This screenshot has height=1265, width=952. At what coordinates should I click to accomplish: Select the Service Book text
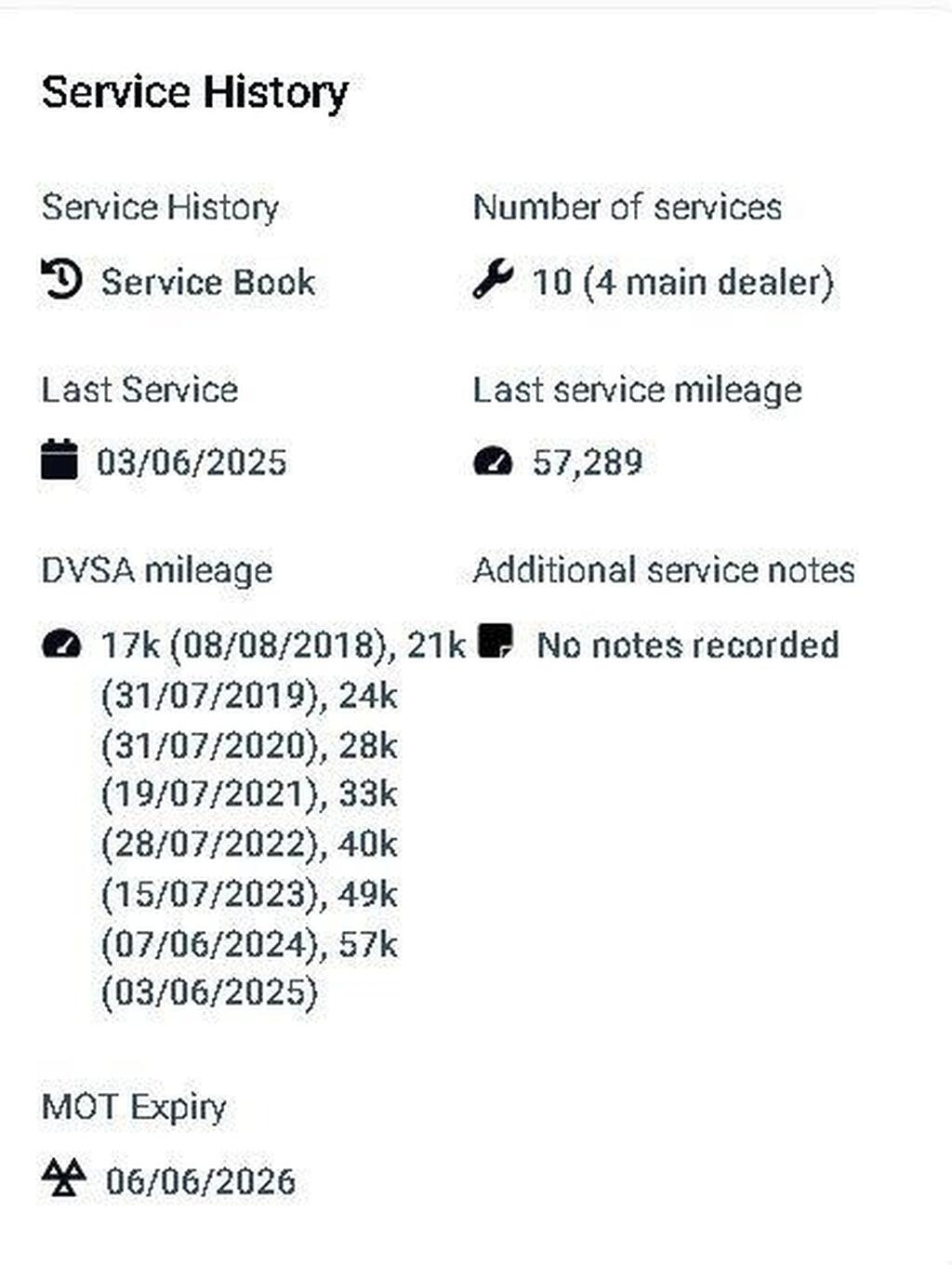(x=208, y=282)
